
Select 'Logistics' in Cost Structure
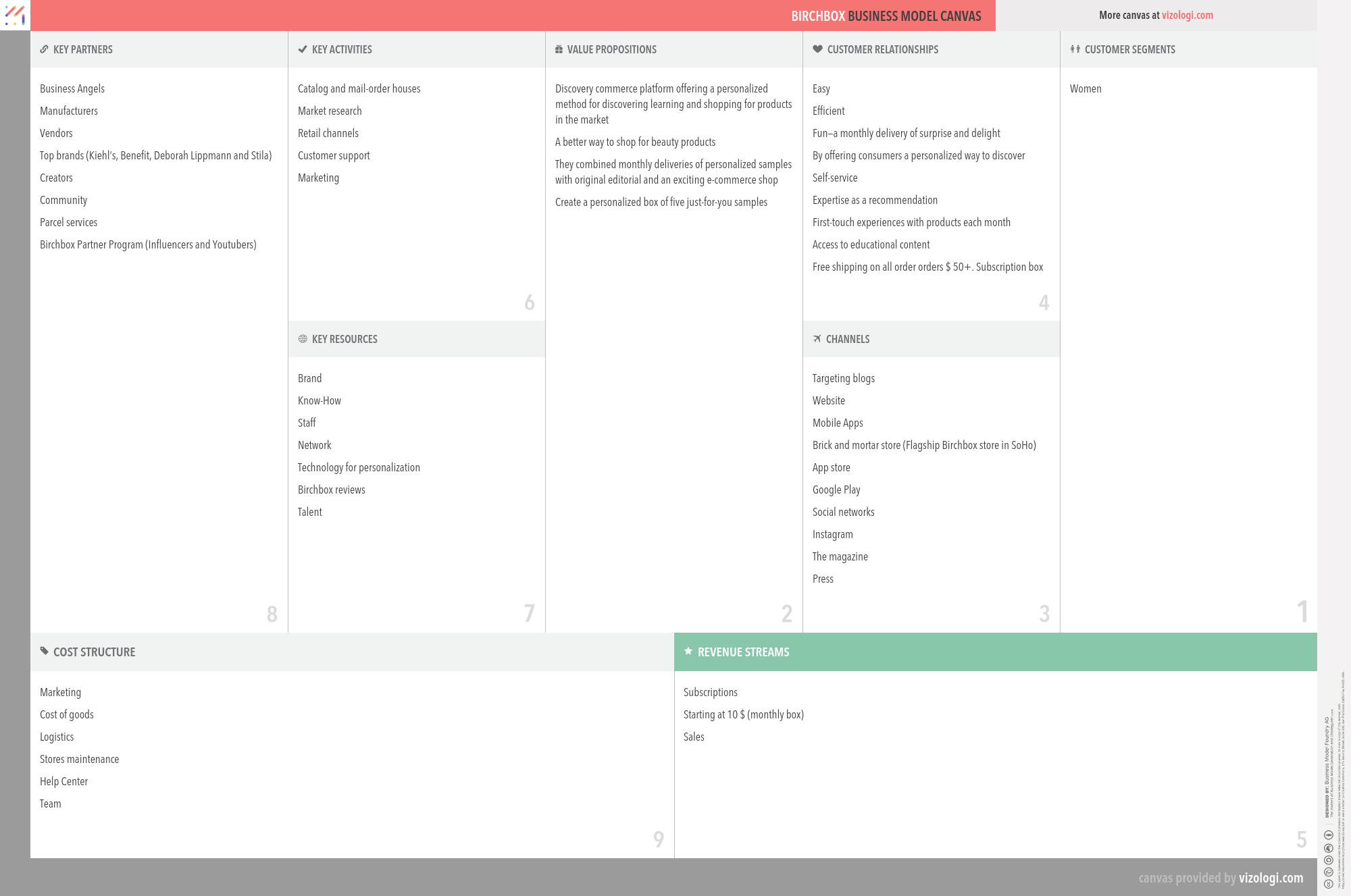click(57, 737)
